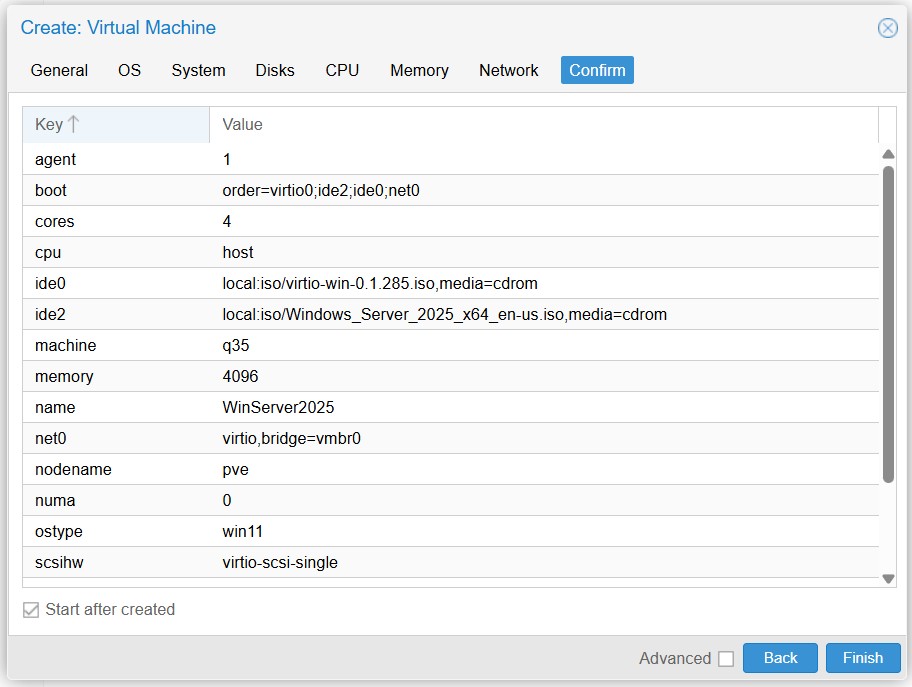Select the boot order row
912x687 pixels.
[x=320, y=190]
